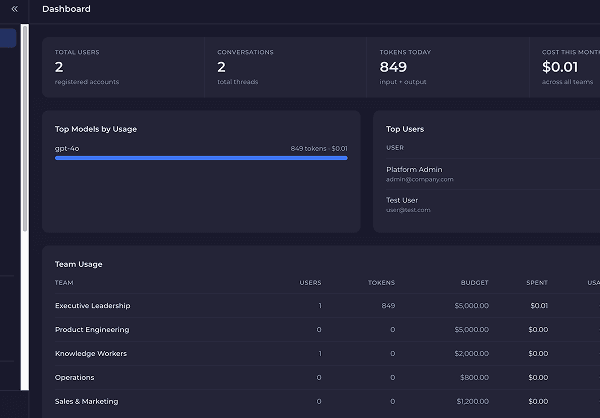This screenshot has width=600, height=418.
Task: Open the Total Users stat card
Action: pos(123,67)
